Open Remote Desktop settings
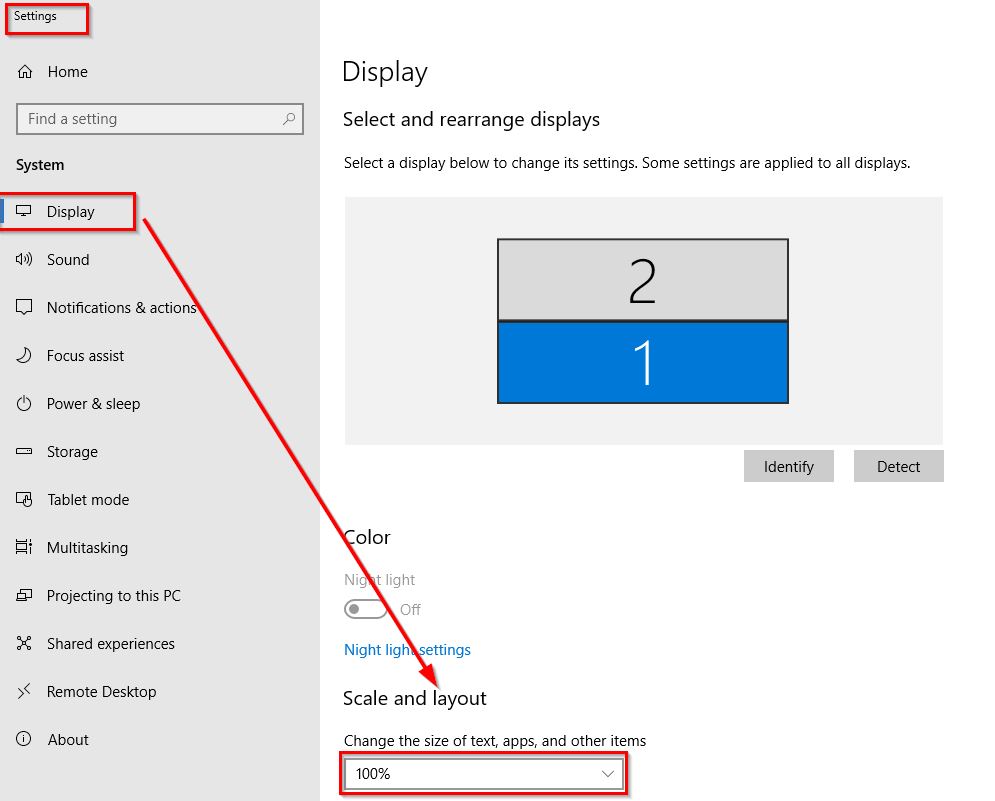Screen dimensions: 995x801 tap(102, 692)
